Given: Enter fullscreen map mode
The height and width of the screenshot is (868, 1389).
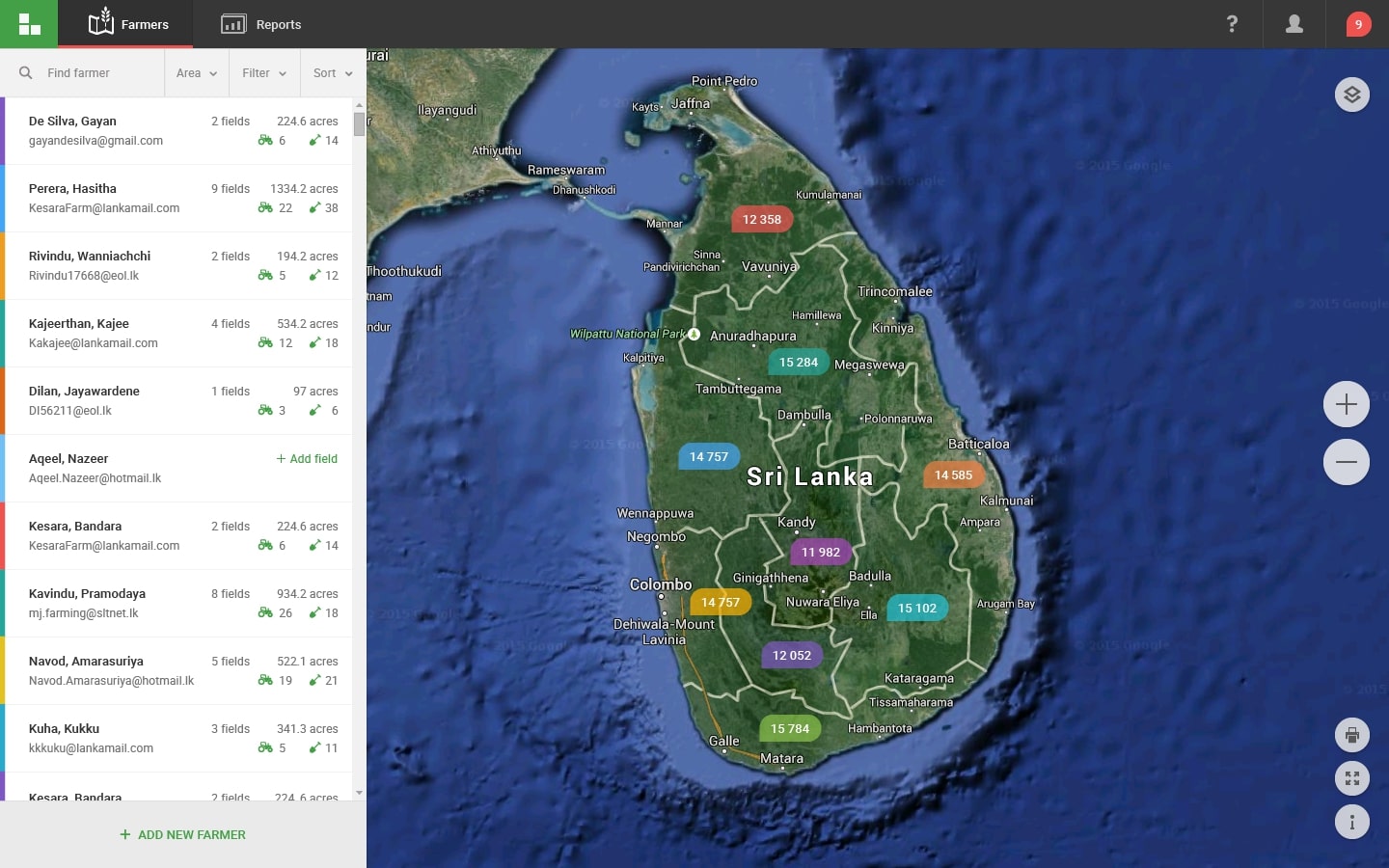Looking at the screenshot, I should click(1351, 778).
